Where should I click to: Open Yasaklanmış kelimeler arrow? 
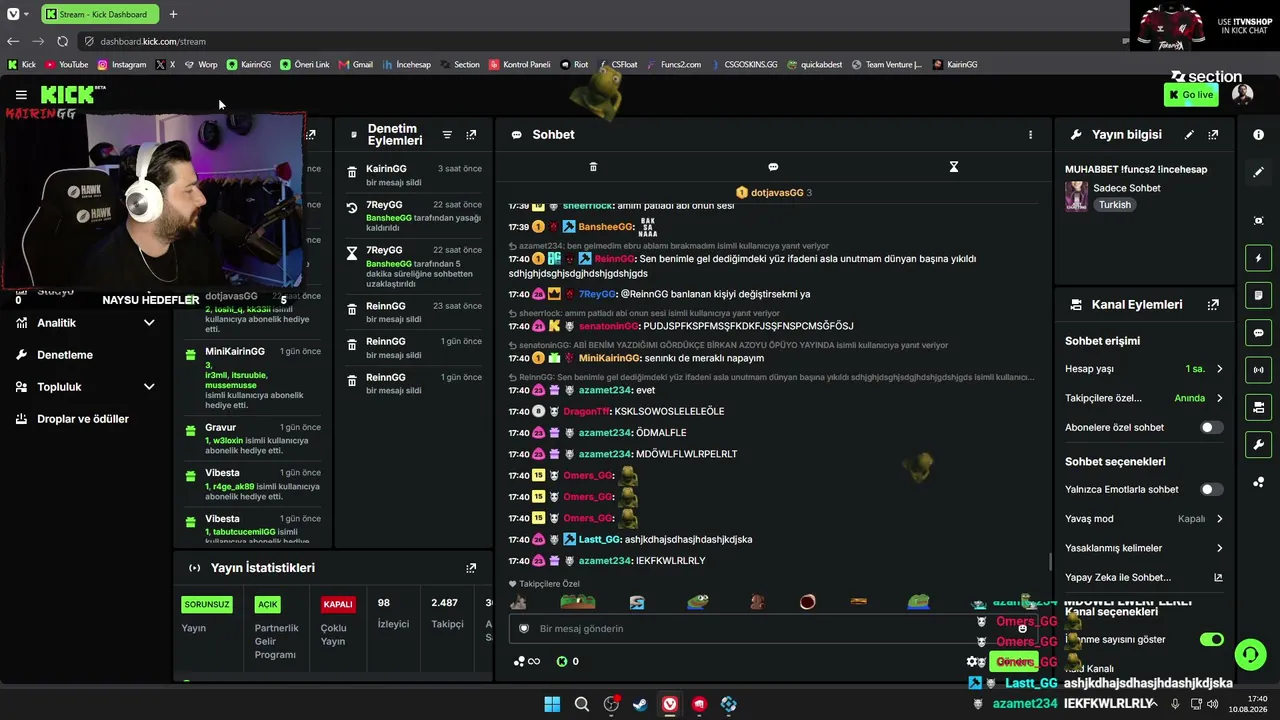click(1219, 548)
